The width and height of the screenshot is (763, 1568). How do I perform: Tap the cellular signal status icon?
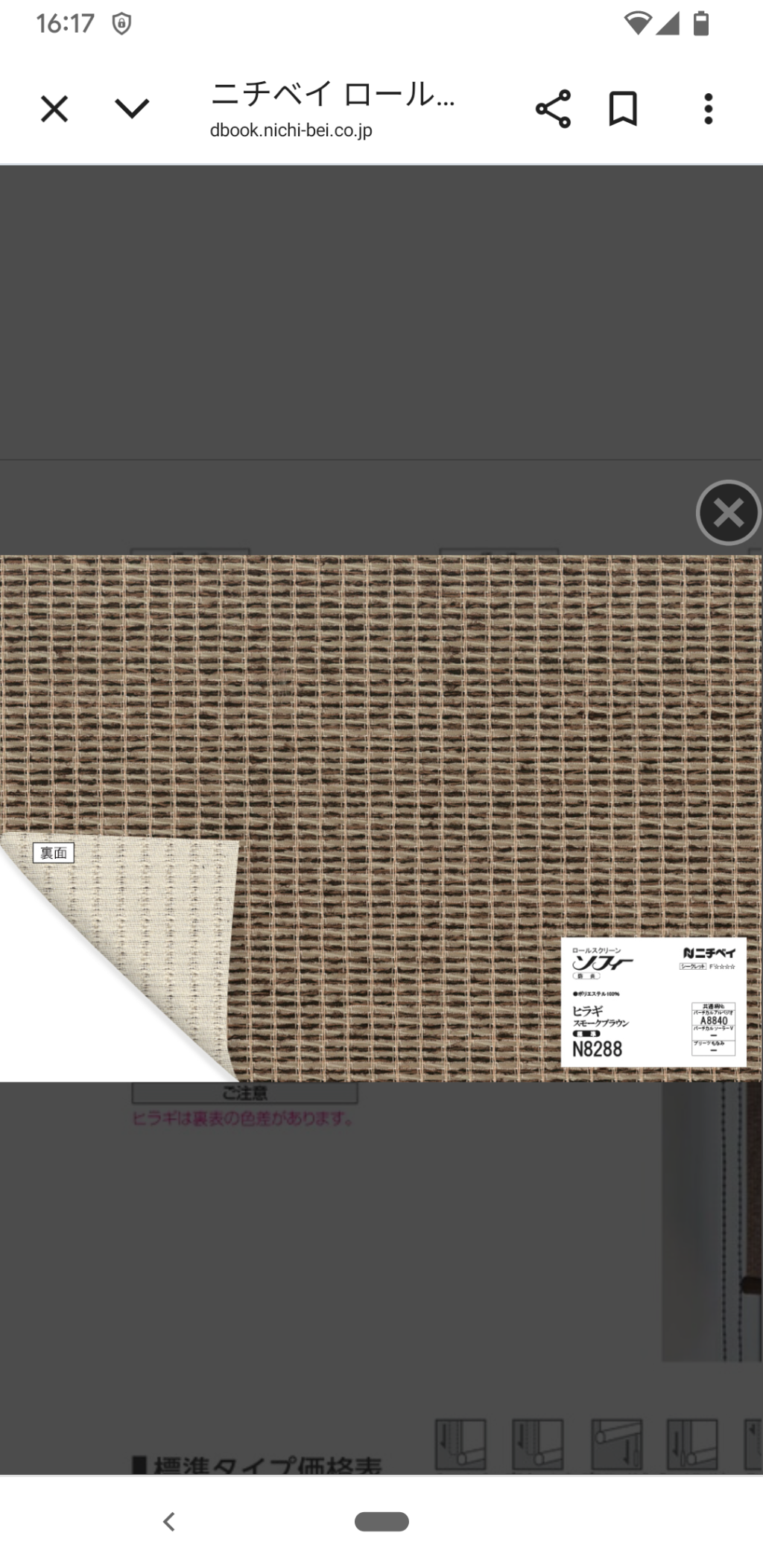point(668,24)
